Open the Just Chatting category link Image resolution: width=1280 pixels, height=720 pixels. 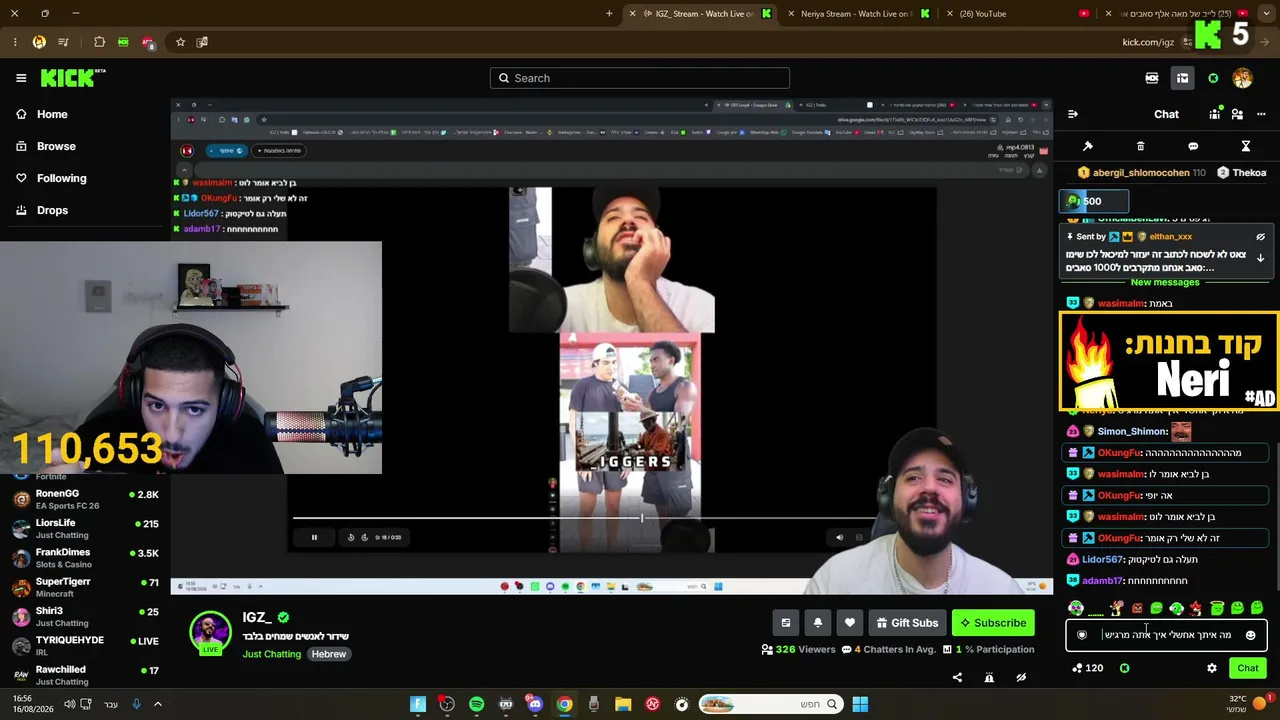[x=271, y=654]
